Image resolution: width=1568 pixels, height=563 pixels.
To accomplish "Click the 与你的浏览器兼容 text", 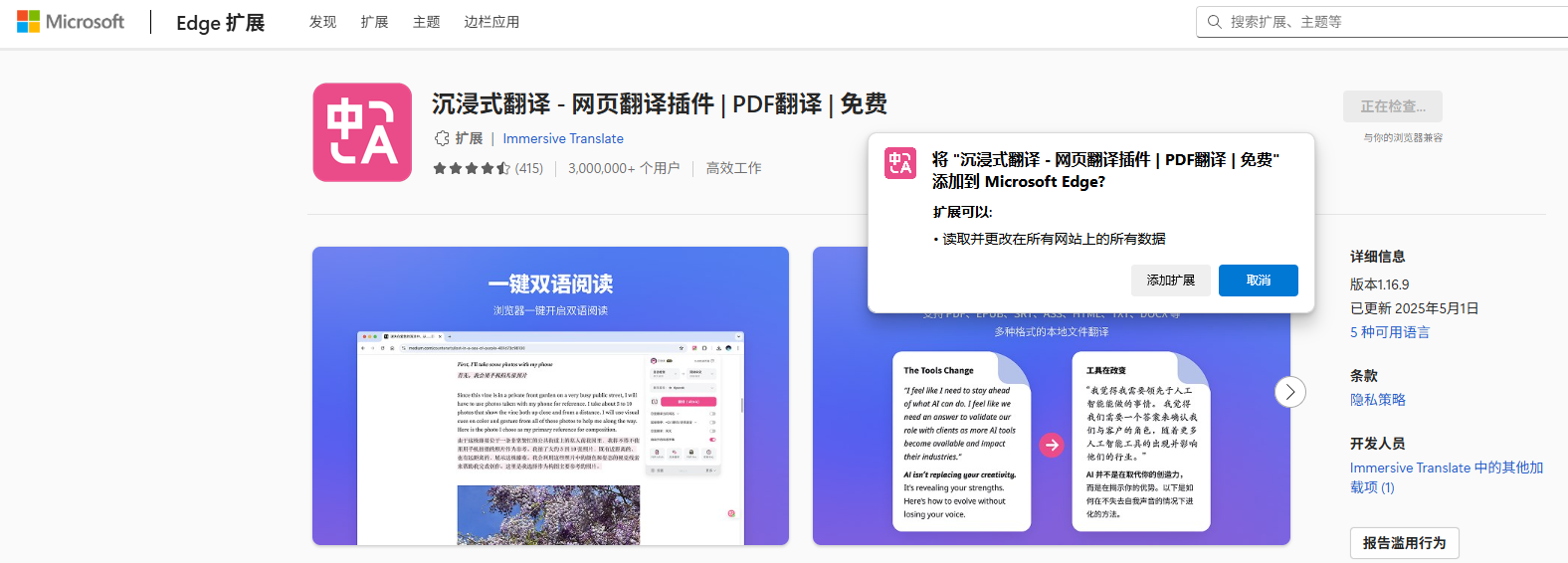I will point(1403,138).
